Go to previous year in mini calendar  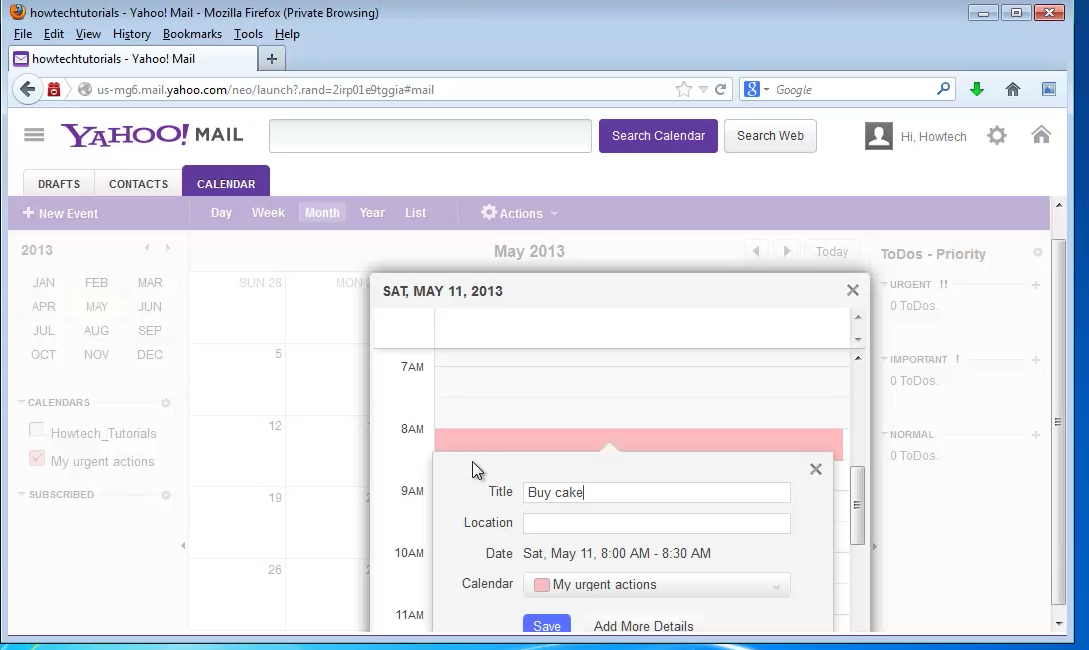coord(147,248)
